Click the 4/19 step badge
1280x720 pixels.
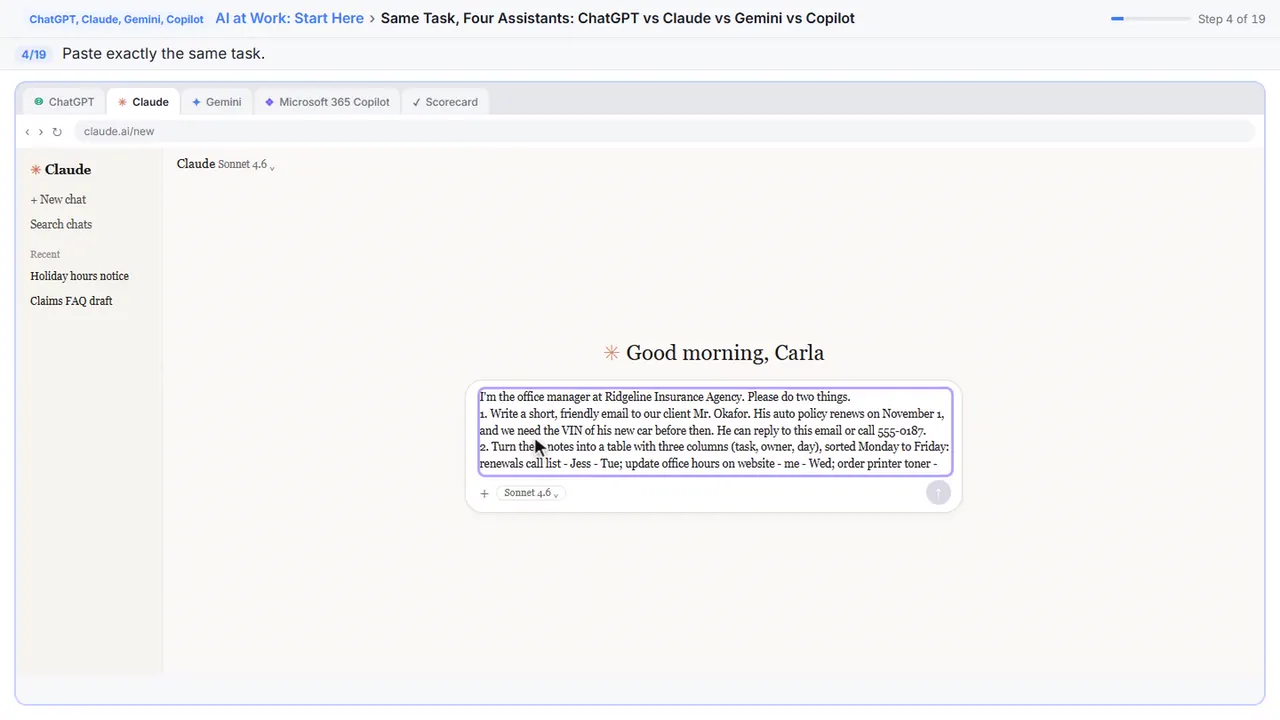click(34, 54)
